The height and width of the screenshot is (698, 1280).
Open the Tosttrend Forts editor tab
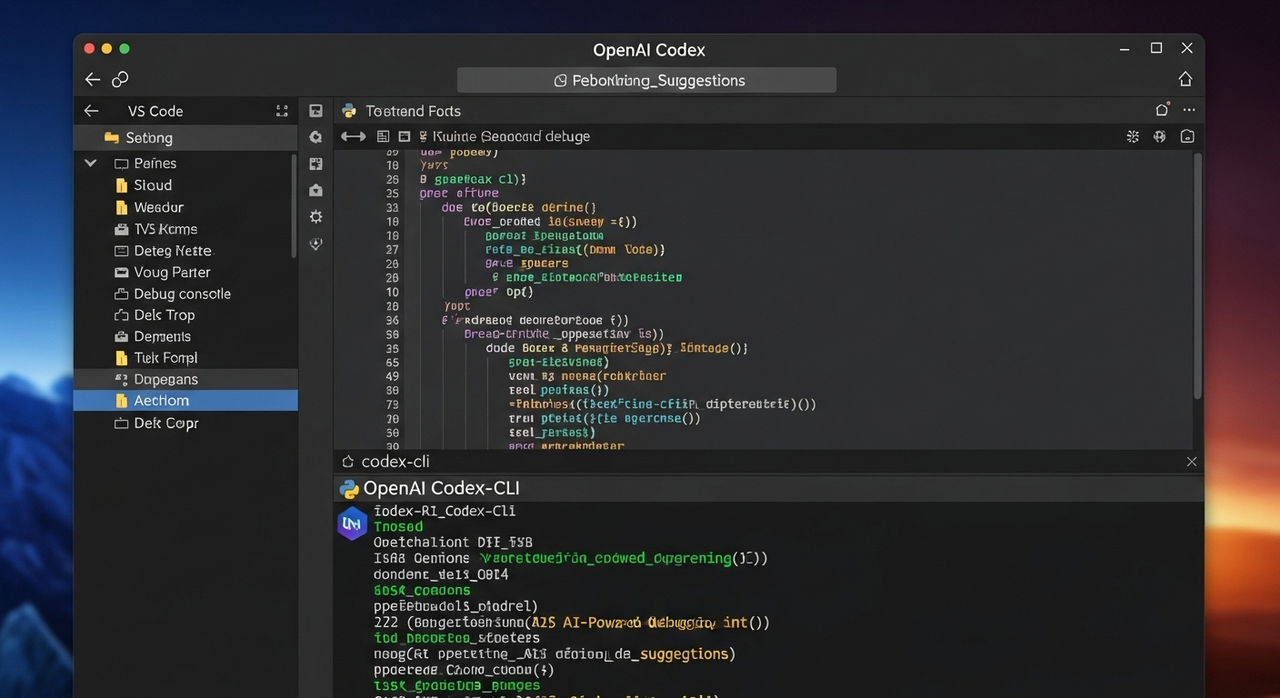(412, 111)
